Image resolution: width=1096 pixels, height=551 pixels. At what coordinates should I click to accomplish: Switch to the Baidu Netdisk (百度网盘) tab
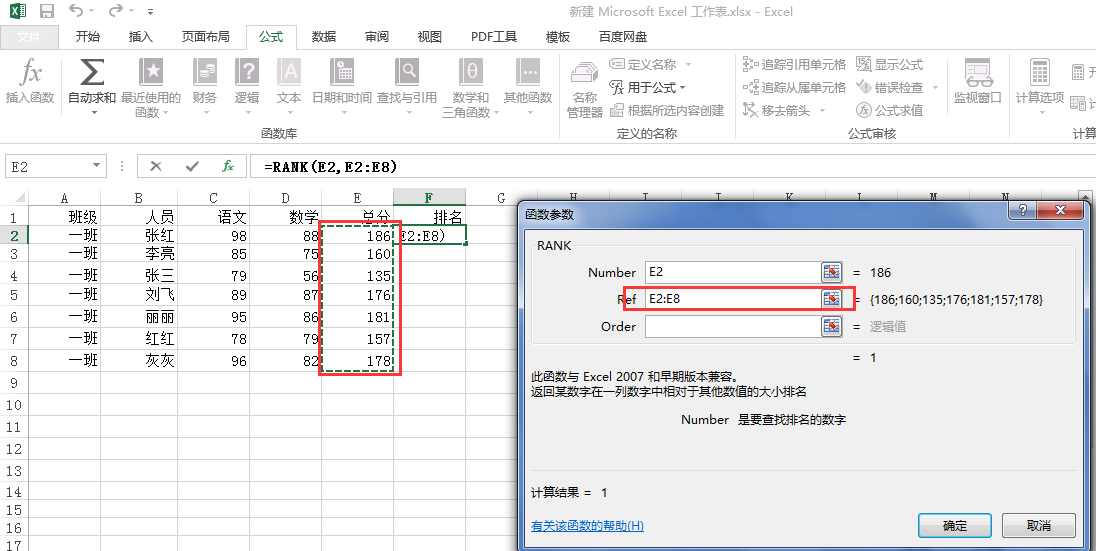[x=623, y=37]
